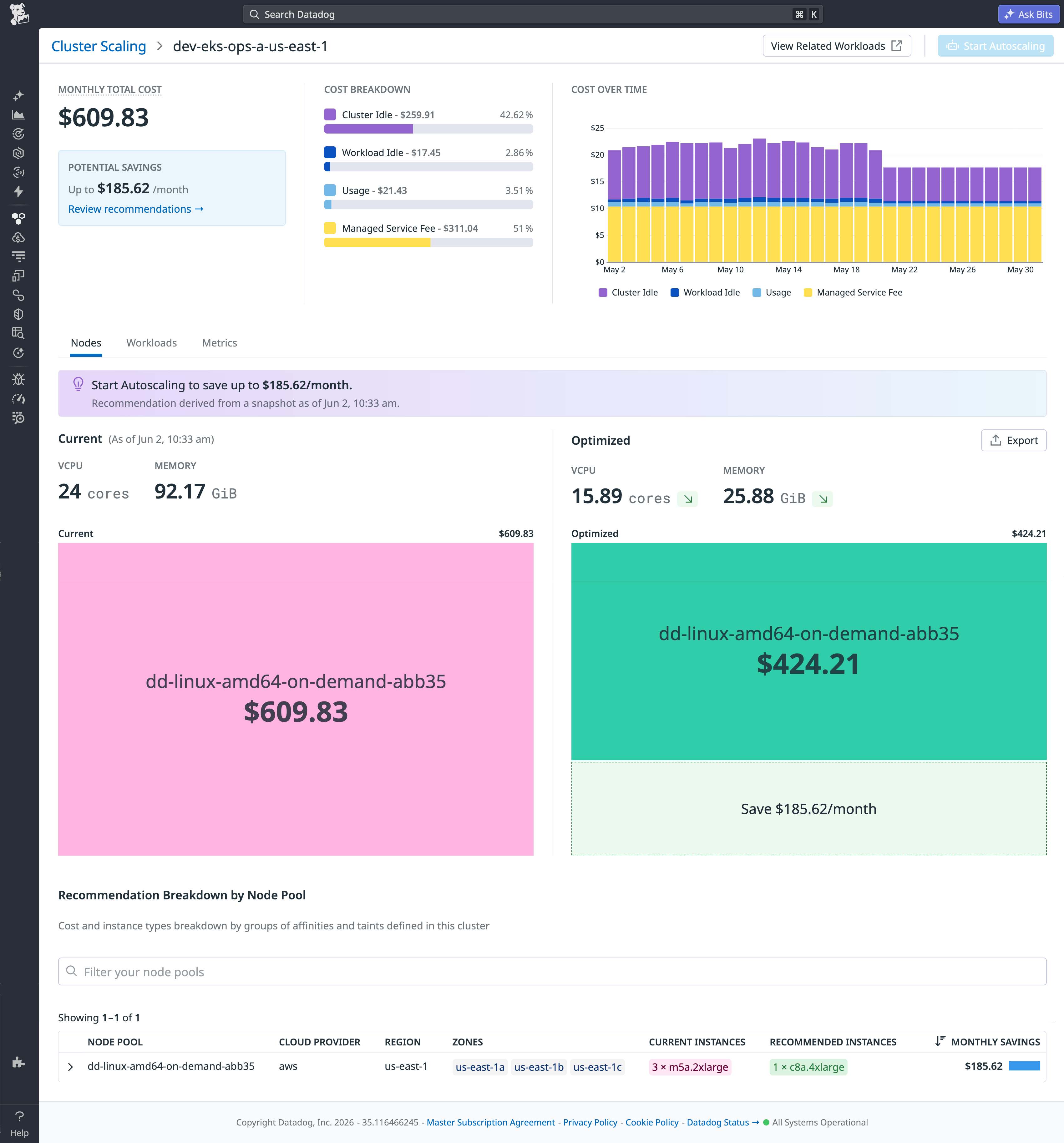Click the sort arrow beside Monthly Savings
The height and width of the screenshot is (1143, 1064).
point(940,1041)
